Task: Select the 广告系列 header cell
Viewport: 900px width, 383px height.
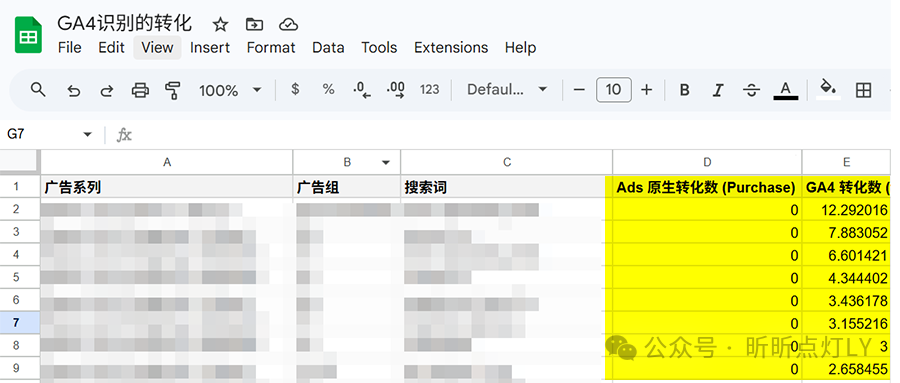Action: [166, 187]
